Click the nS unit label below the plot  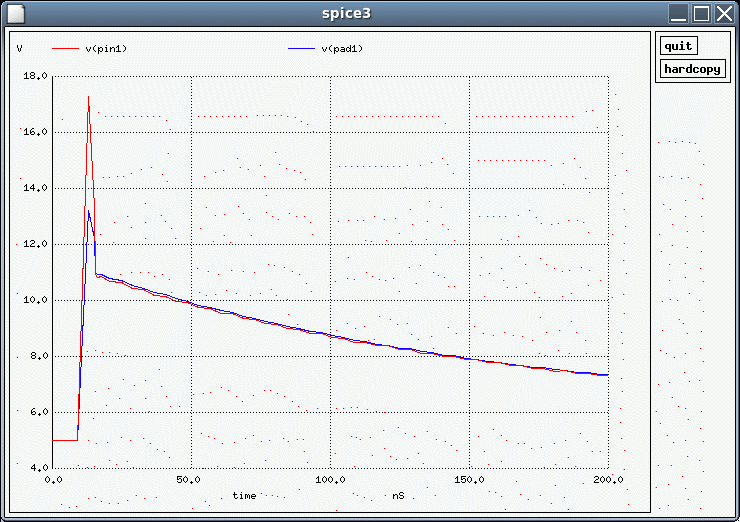click(398, 495)
